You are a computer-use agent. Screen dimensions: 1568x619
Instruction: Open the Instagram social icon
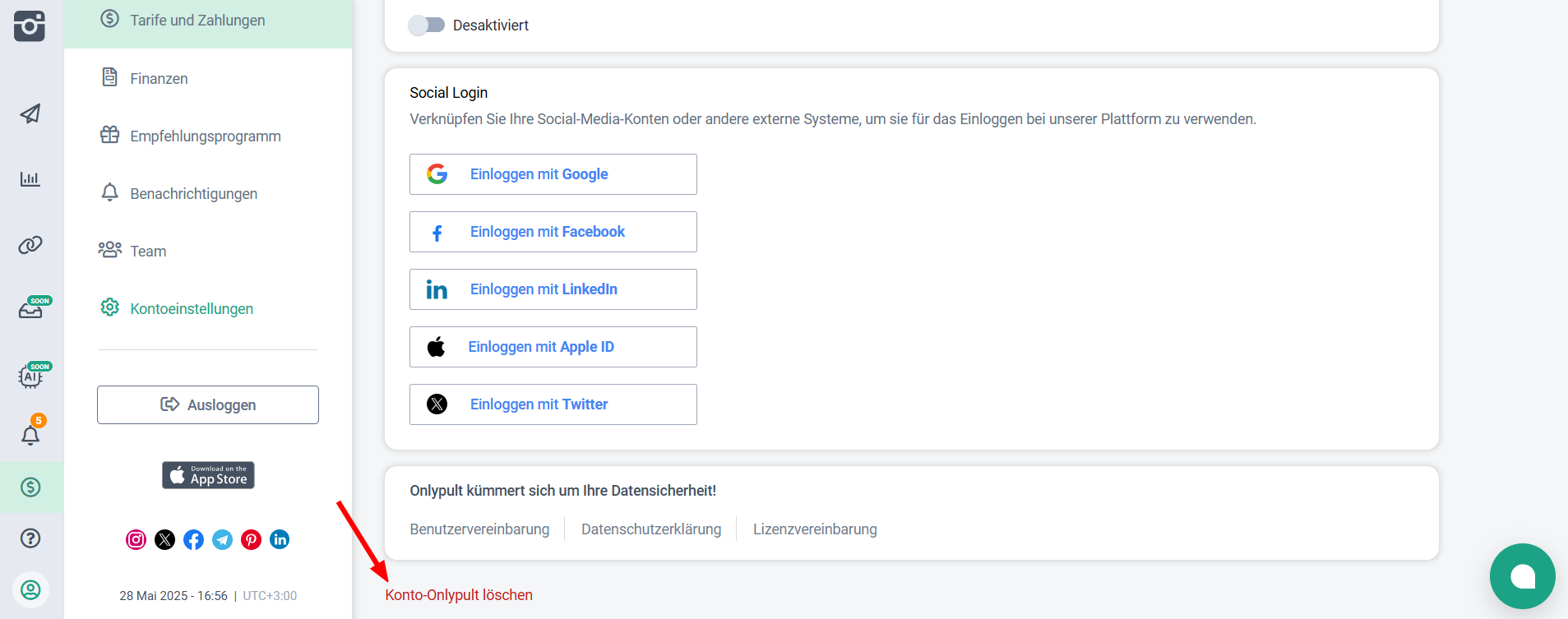136,539
